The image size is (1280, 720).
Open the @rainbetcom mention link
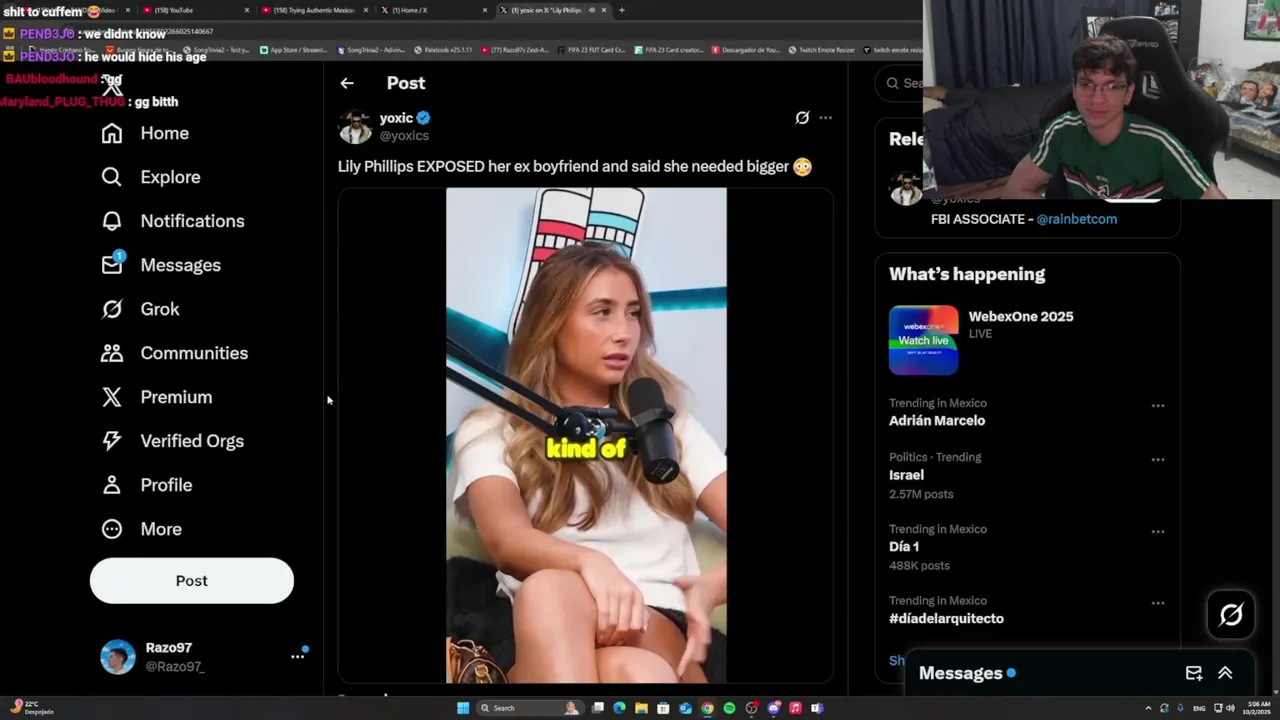(x=1077, y=219)
